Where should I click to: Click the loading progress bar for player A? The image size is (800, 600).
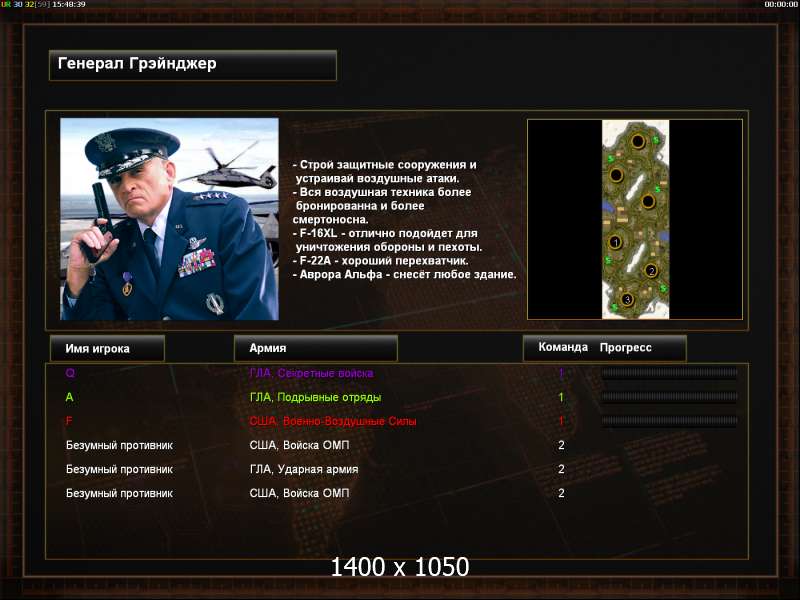[x=669, y=397]
